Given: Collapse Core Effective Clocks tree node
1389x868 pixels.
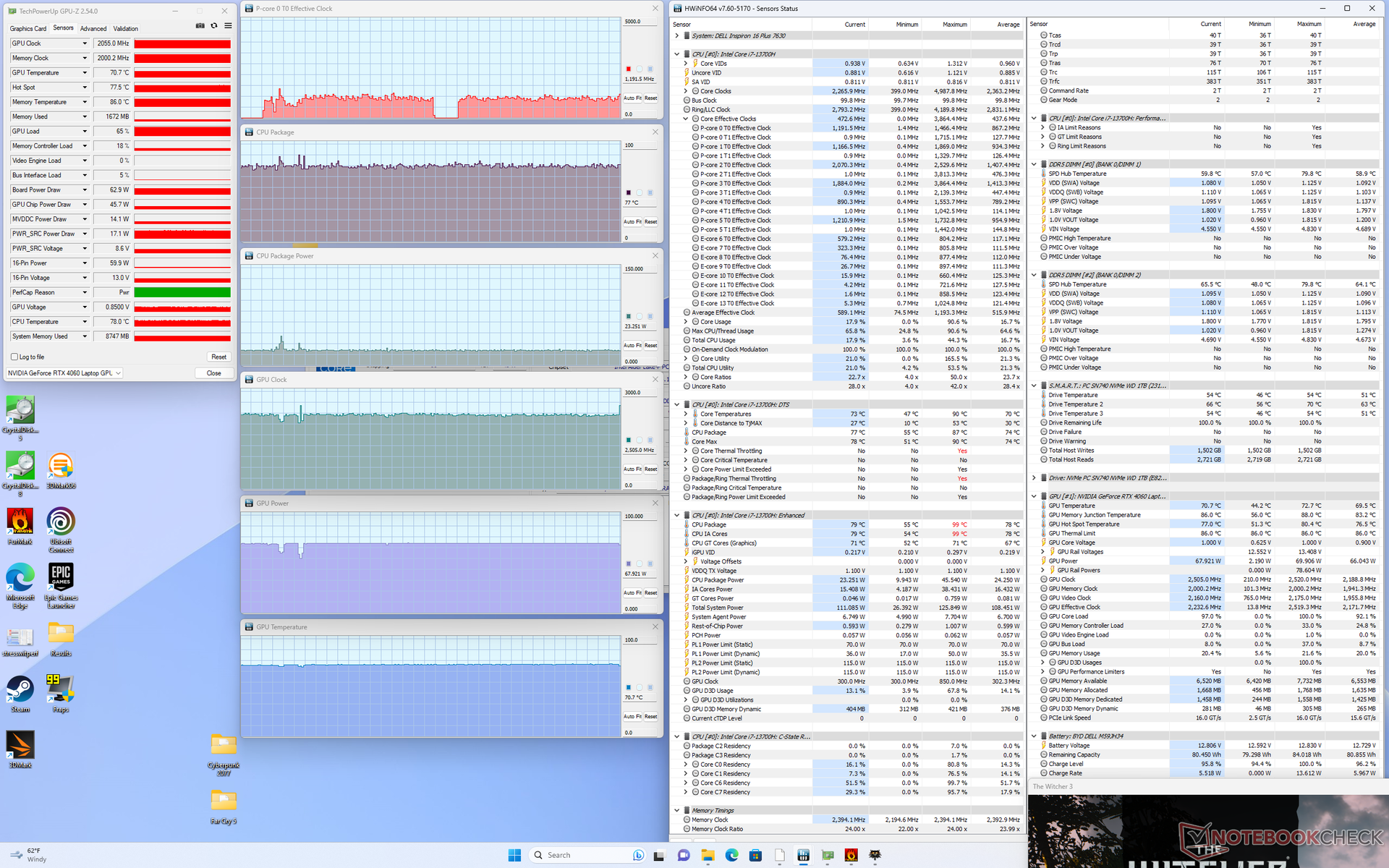Looking at the screenshot, I should pos(686,119).
